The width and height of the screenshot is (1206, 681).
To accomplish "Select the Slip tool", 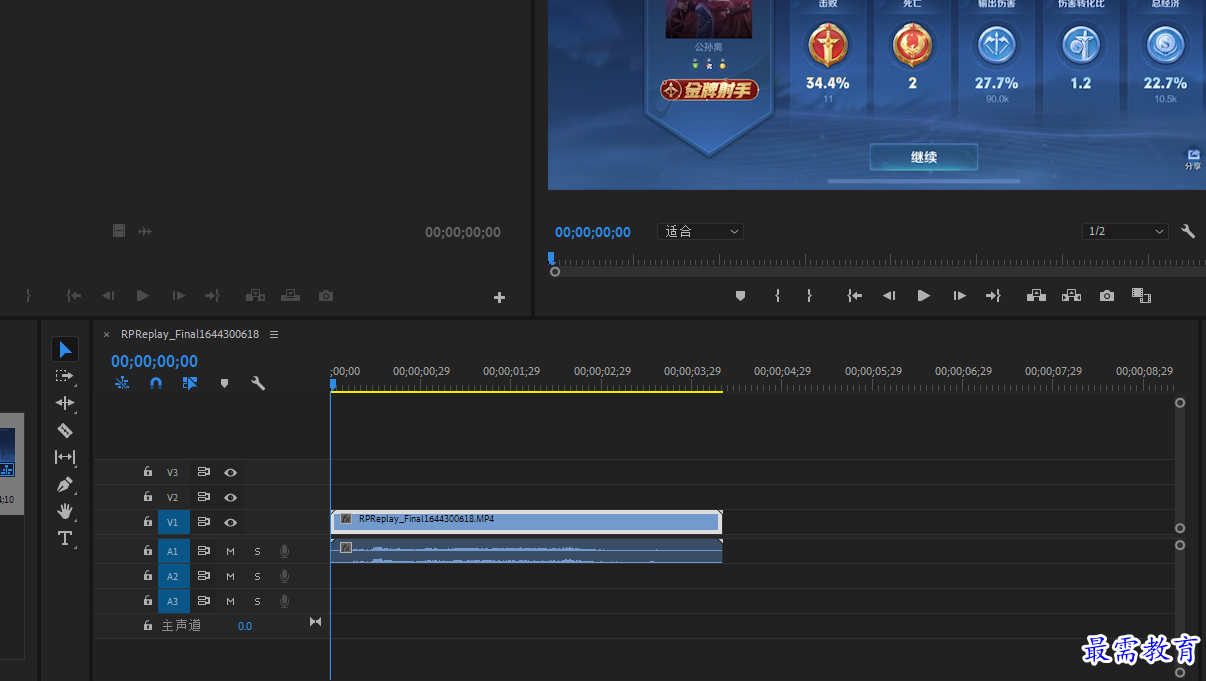I will tap(65, 457).
